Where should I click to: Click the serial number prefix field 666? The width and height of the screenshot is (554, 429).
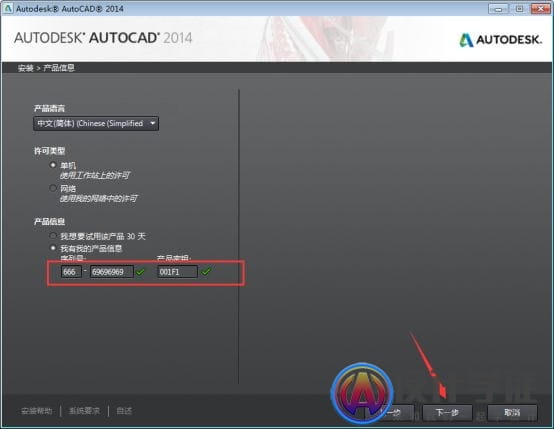click(71, 271)
